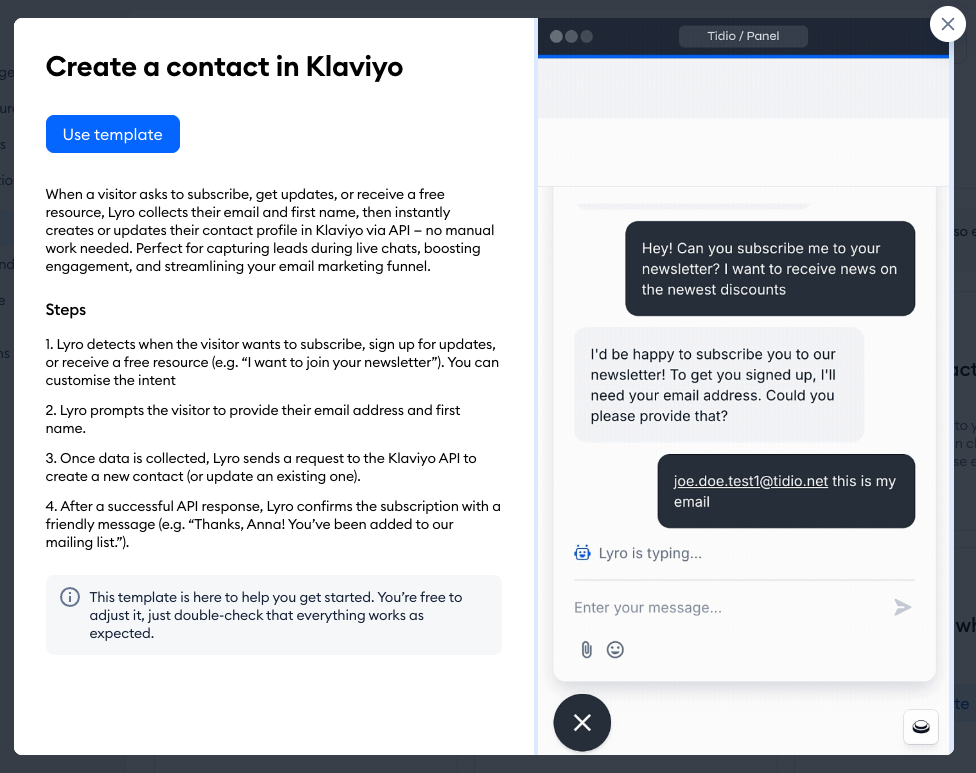
Task: Click the stacked disc icon in the preview corner
Action: click(x=920, y=727)
